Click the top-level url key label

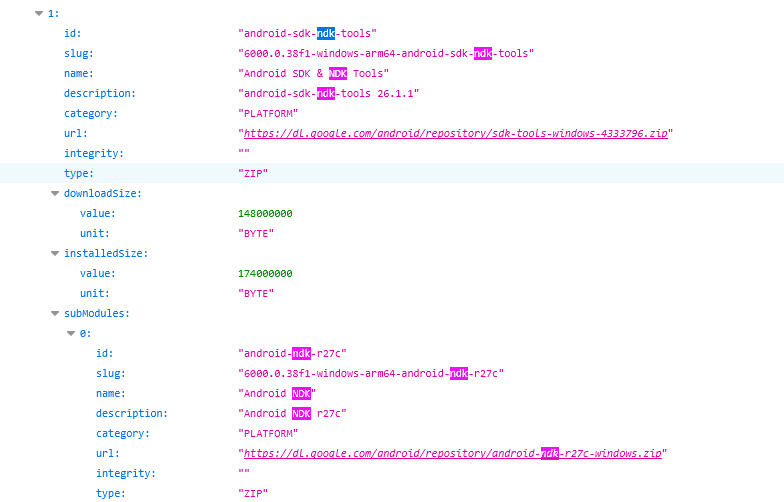point(76,134)
